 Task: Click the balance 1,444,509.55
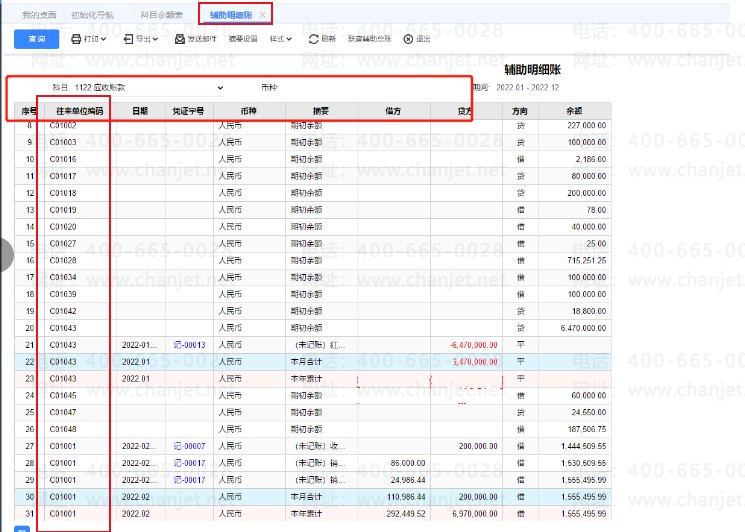pos(583,446)
